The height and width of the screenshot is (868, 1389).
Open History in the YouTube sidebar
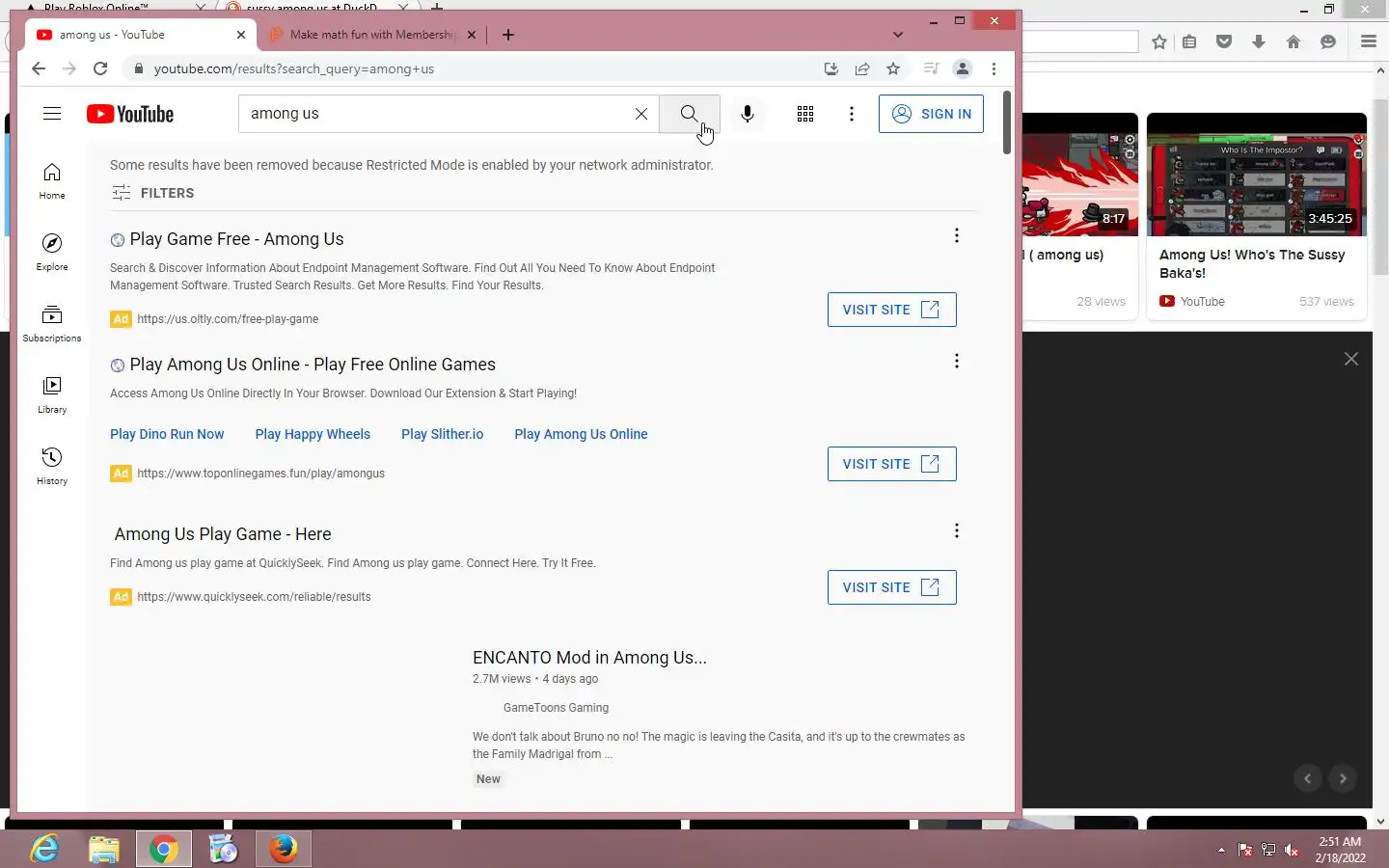coord(52,466)
